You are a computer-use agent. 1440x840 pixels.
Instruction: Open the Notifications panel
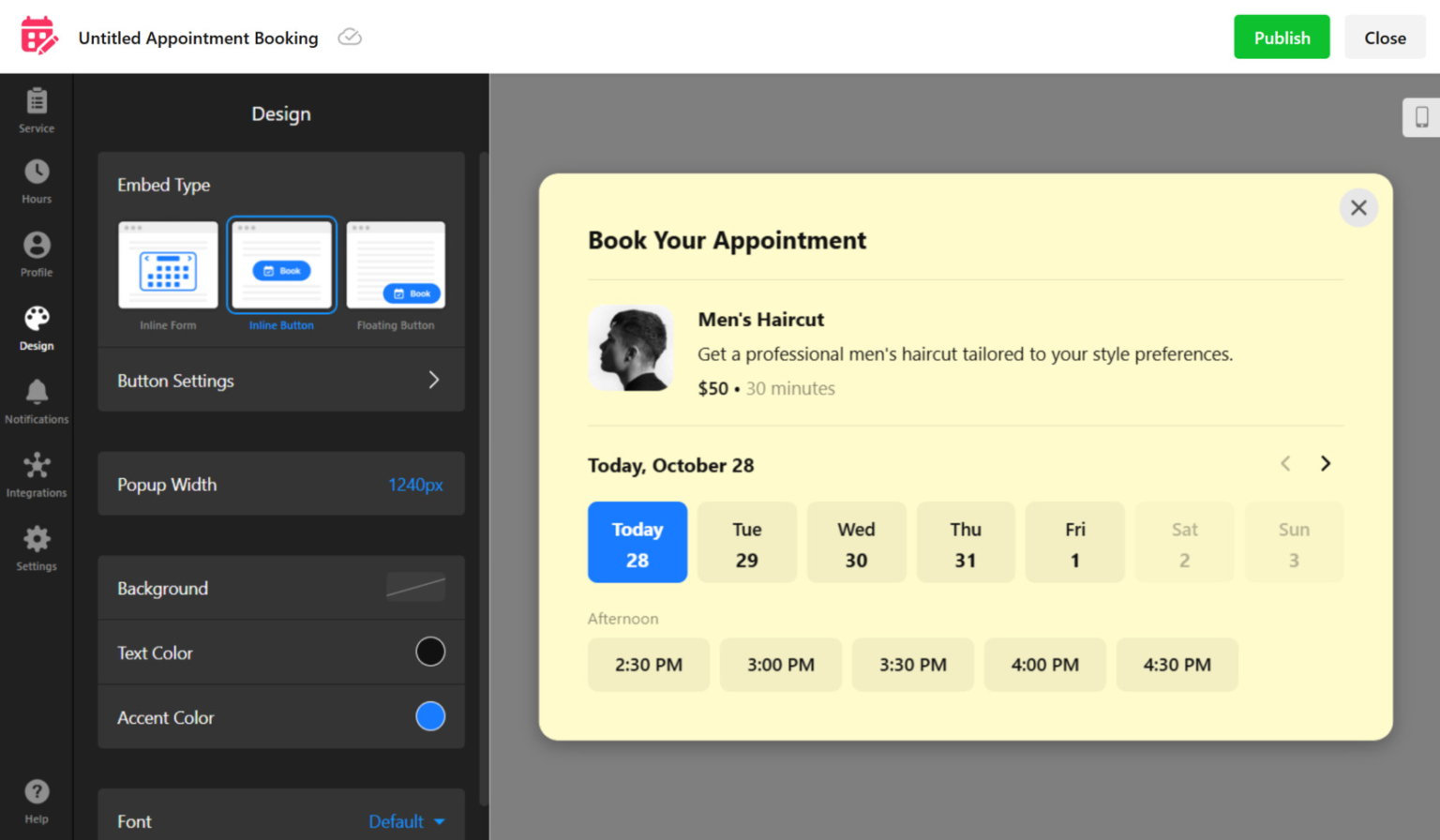click(x=36, y=400)
